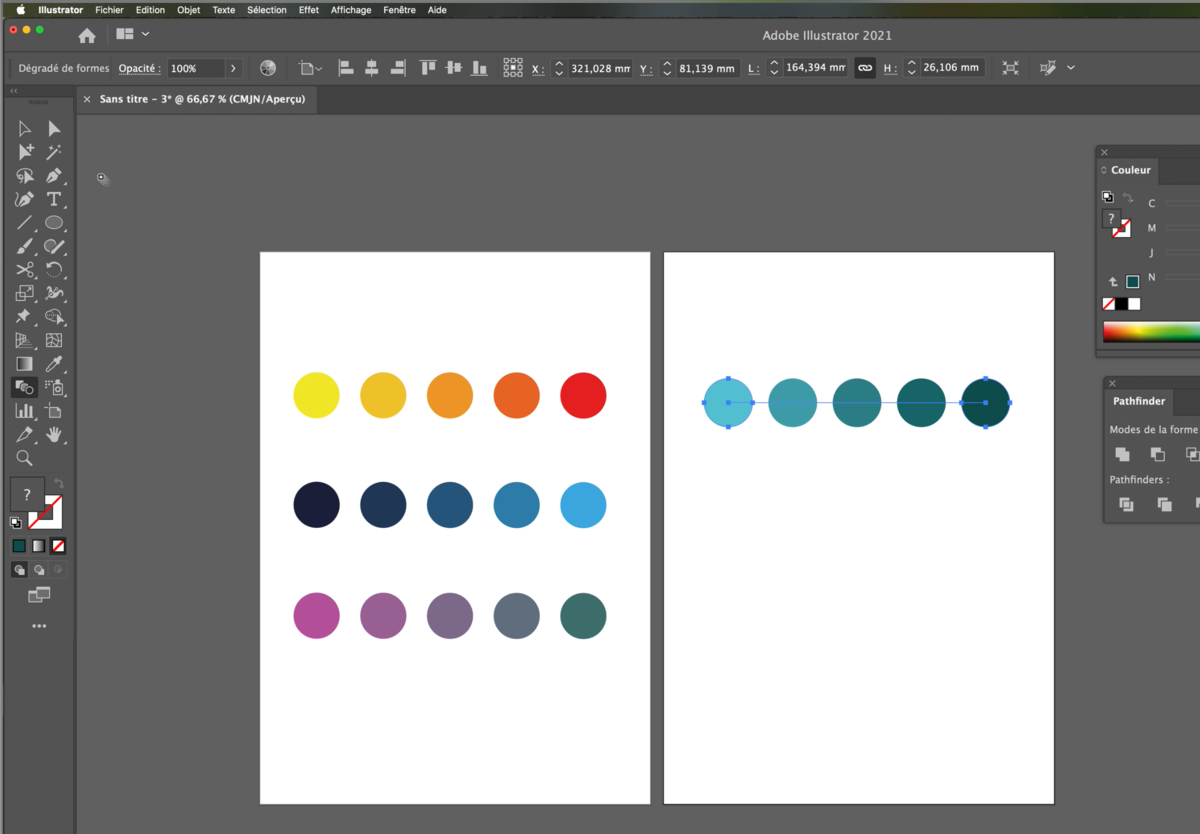Open the Effet menu

tap(309, 10)
